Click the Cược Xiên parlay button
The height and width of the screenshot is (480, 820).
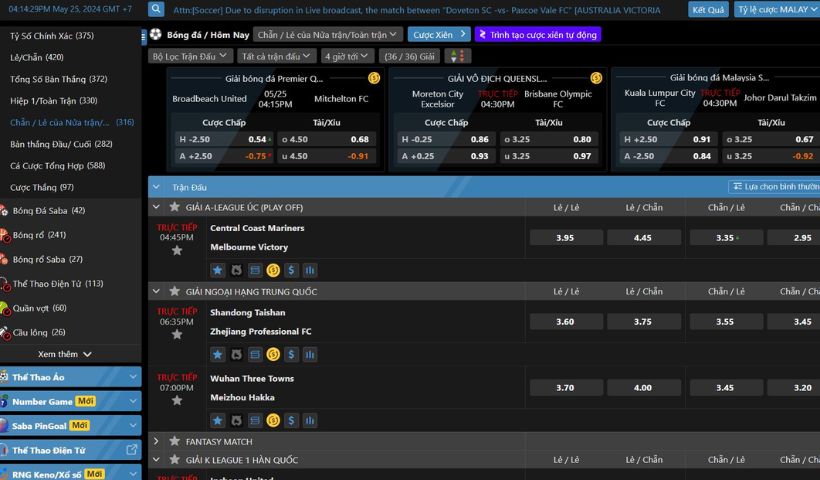click(x=439, y=35)
